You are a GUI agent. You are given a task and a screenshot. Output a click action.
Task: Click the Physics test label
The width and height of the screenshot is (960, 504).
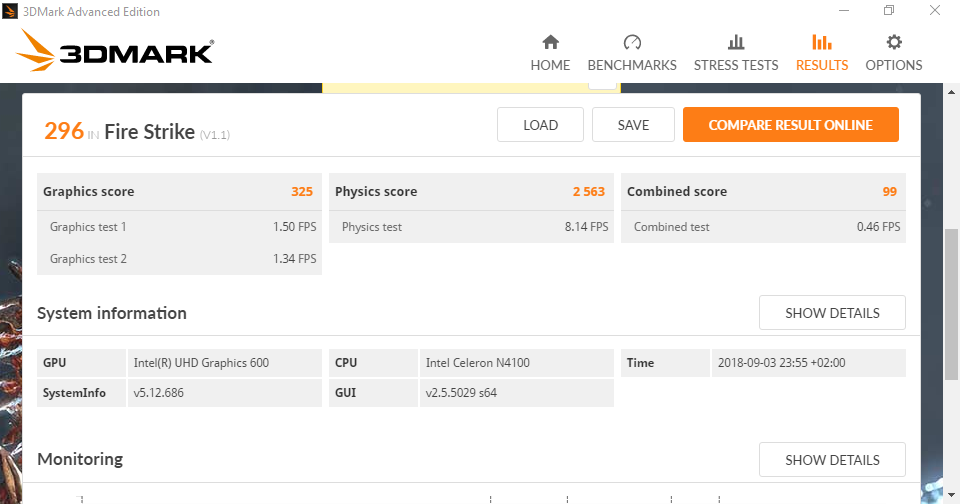[x=372, y=227]
